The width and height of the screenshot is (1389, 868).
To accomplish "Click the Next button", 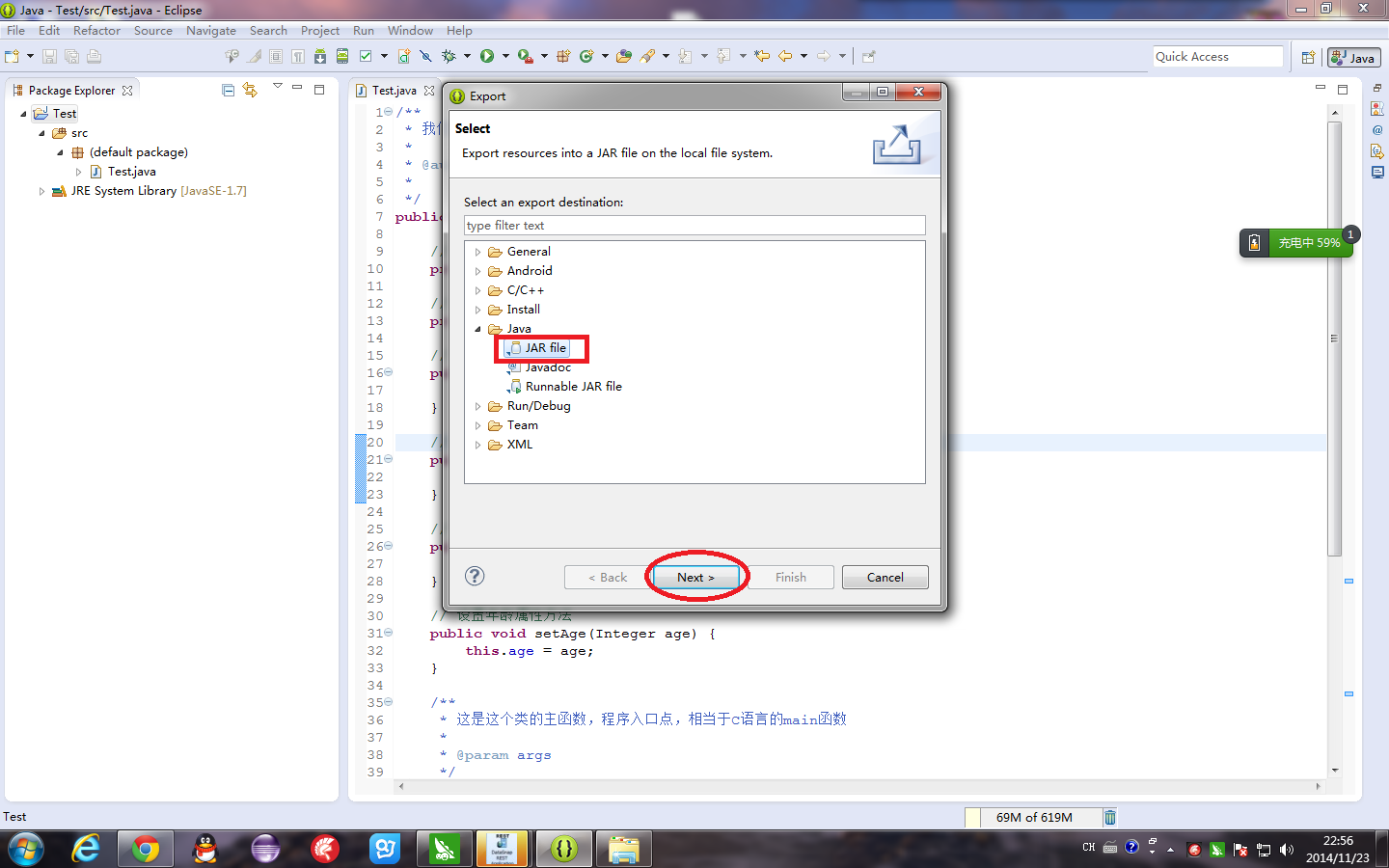I will click(x=695, y=577).
